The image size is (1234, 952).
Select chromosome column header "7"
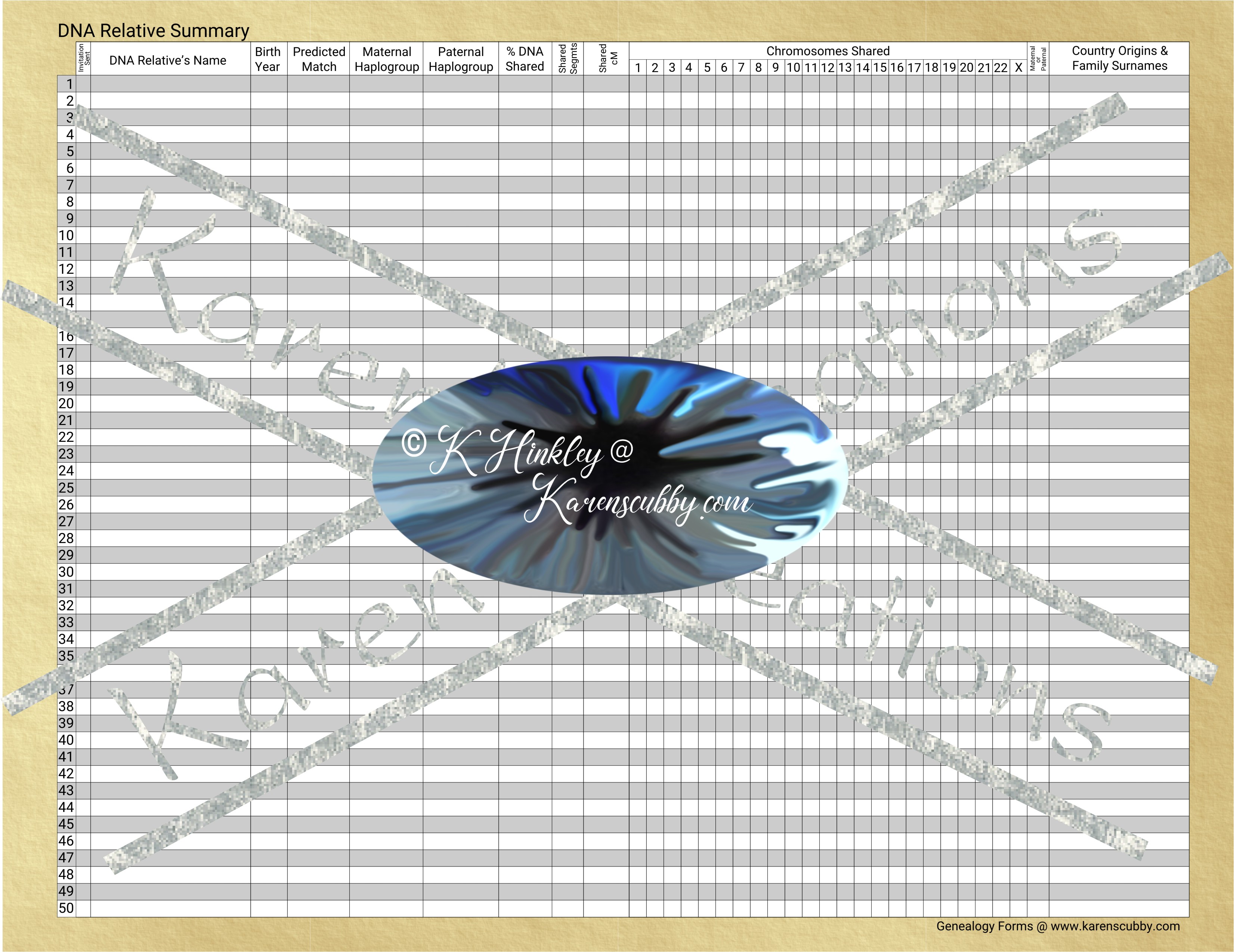click(x=741, y=68)
